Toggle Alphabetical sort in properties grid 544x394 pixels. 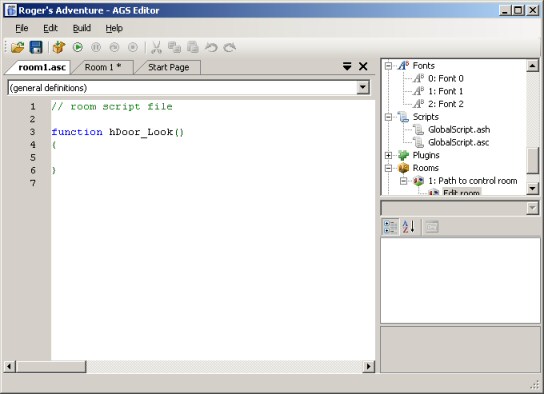[408, 227]
